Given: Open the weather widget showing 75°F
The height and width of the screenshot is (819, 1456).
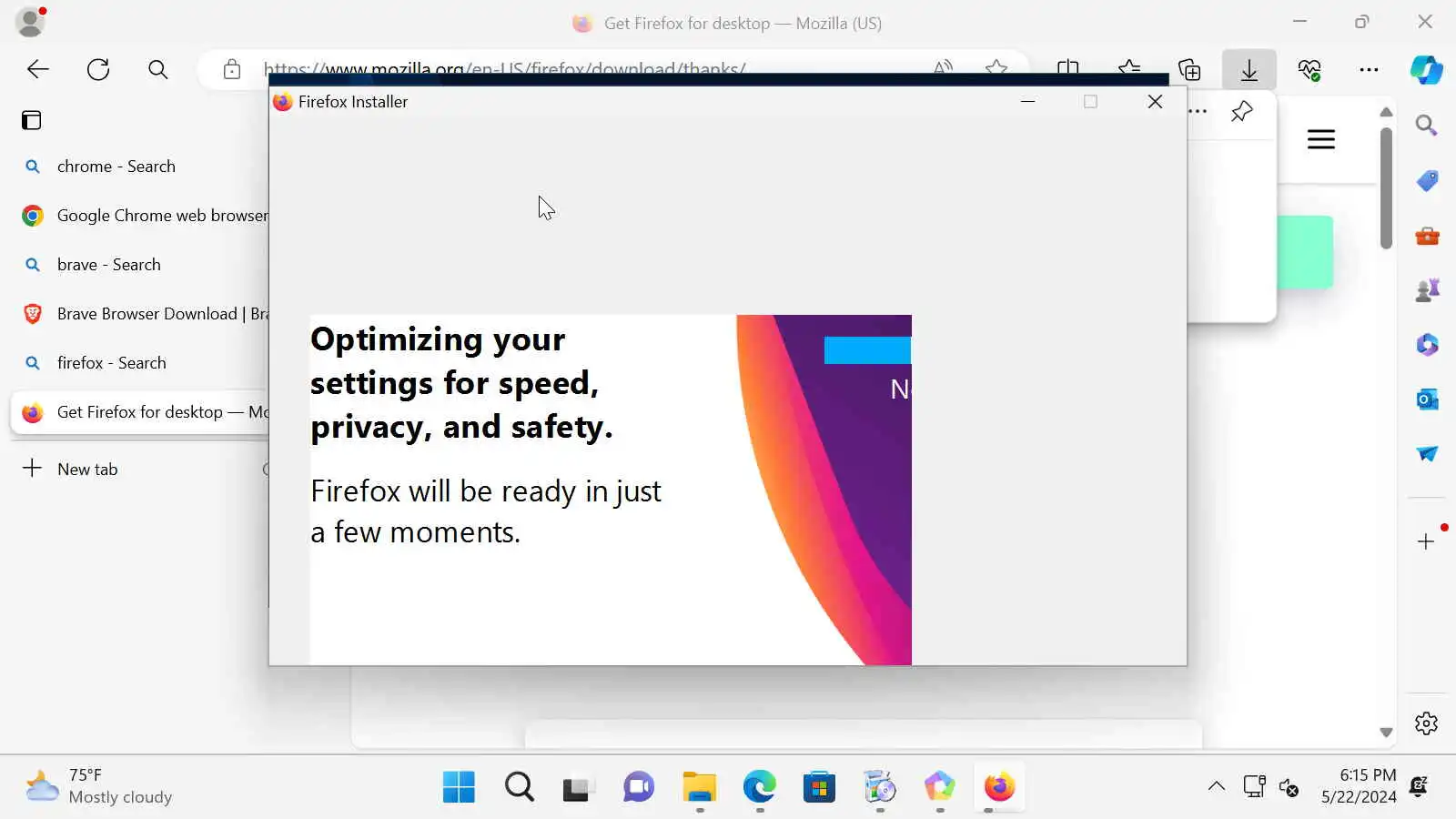Looking at the screenshot, I should point(98,786).
